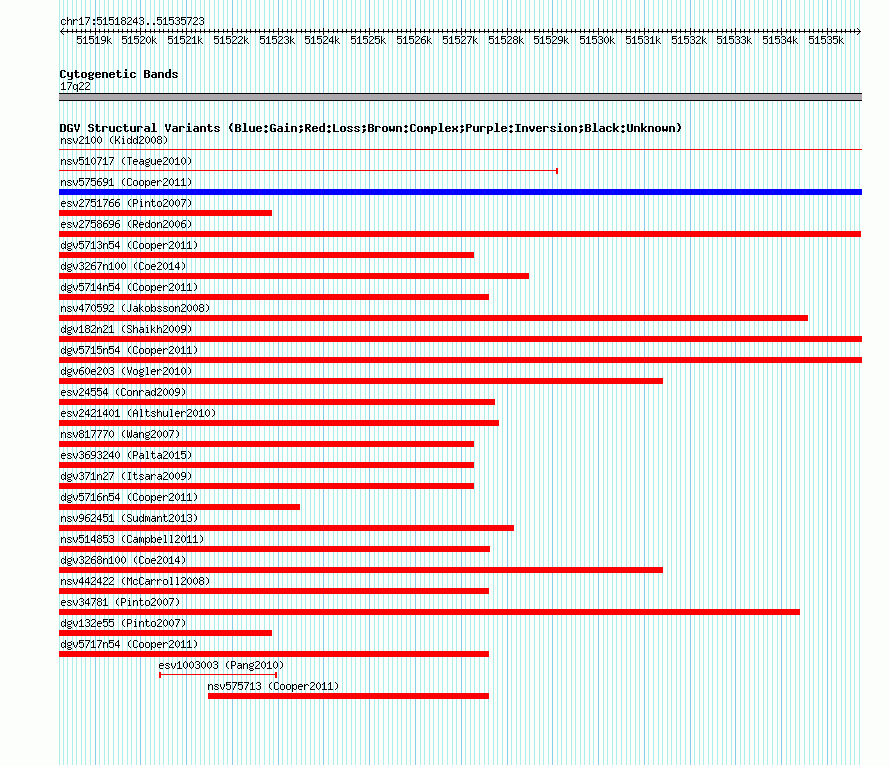Viewport: 890px width, 765px height.
Task: Click the 51525k ruler tick label
Action: pyautogui.click(x=368, y=40)
